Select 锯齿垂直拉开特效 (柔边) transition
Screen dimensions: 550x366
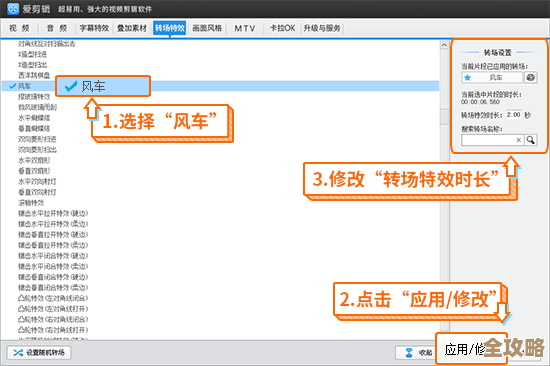[53, 245]
